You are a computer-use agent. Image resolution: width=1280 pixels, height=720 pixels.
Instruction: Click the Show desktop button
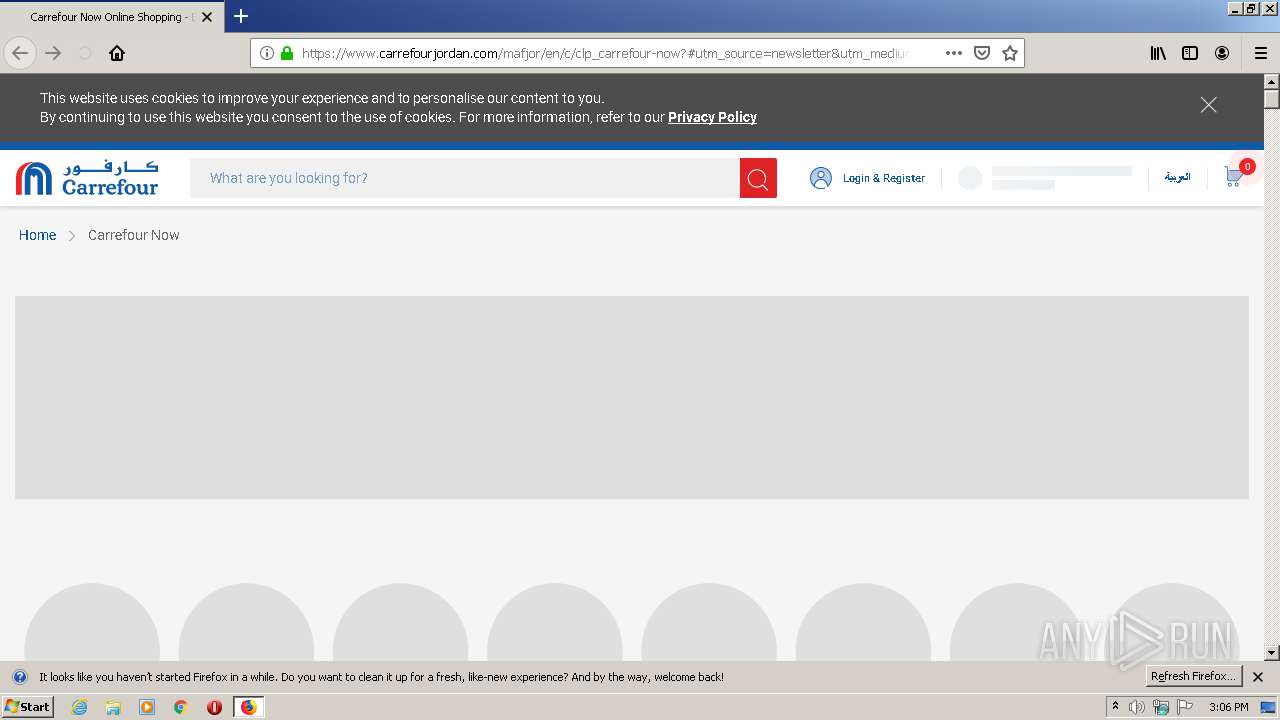(x=1268, y=707)
